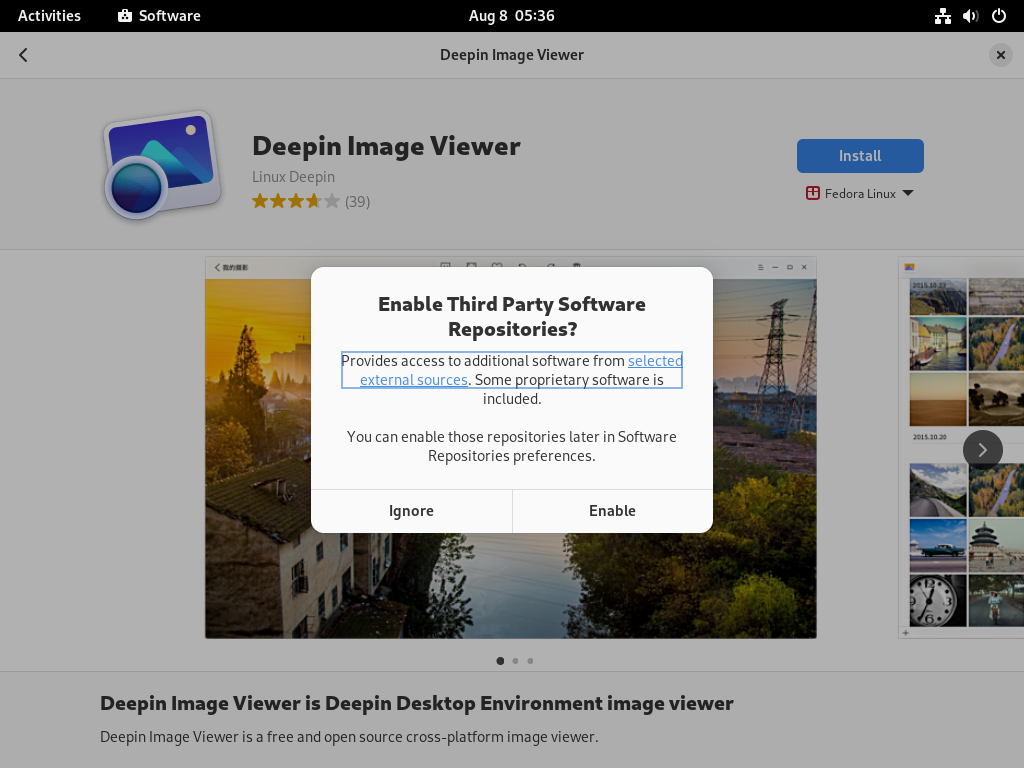Viewport: 1024px width, 768px height.
Task: Click the second screenshot preview thumbnail grid
Action: (961, 447)
